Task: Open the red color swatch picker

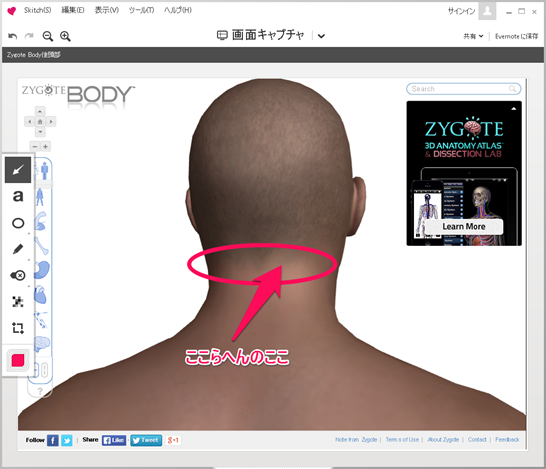Action: pyautogui.click(x=18, y=360)
